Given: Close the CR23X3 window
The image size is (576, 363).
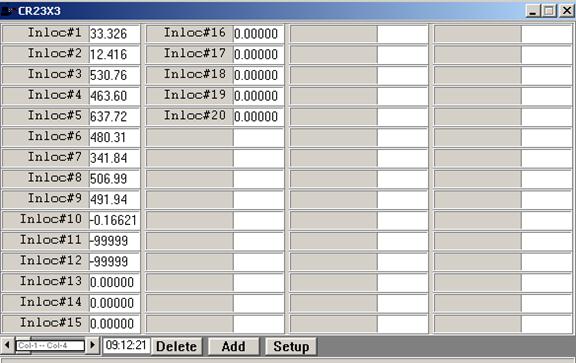Looking at the screenshot, I should click(566, 11).
